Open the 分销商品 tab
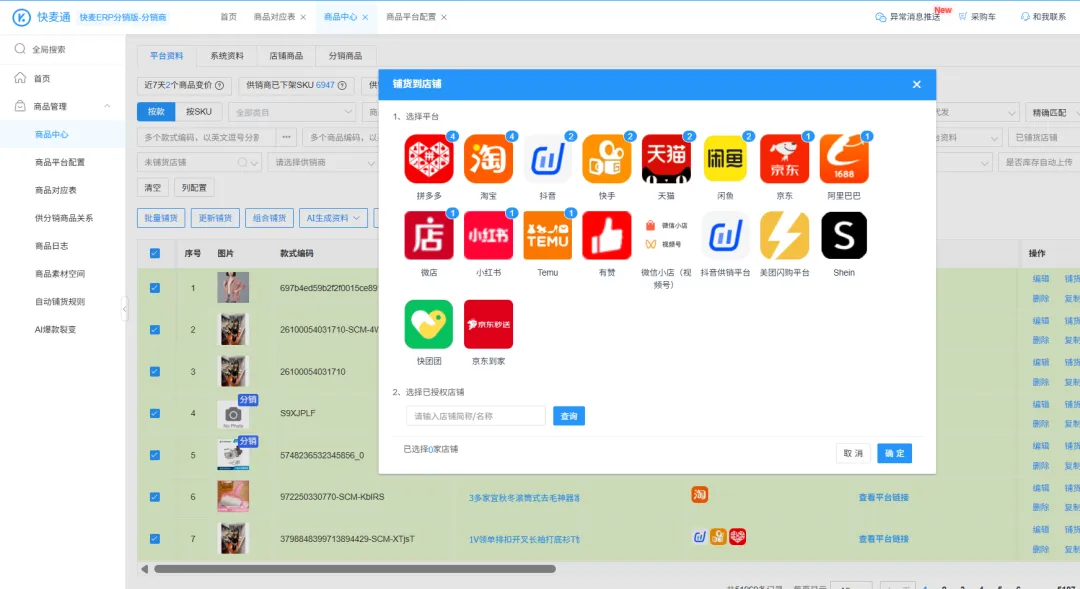 [345, 56]
